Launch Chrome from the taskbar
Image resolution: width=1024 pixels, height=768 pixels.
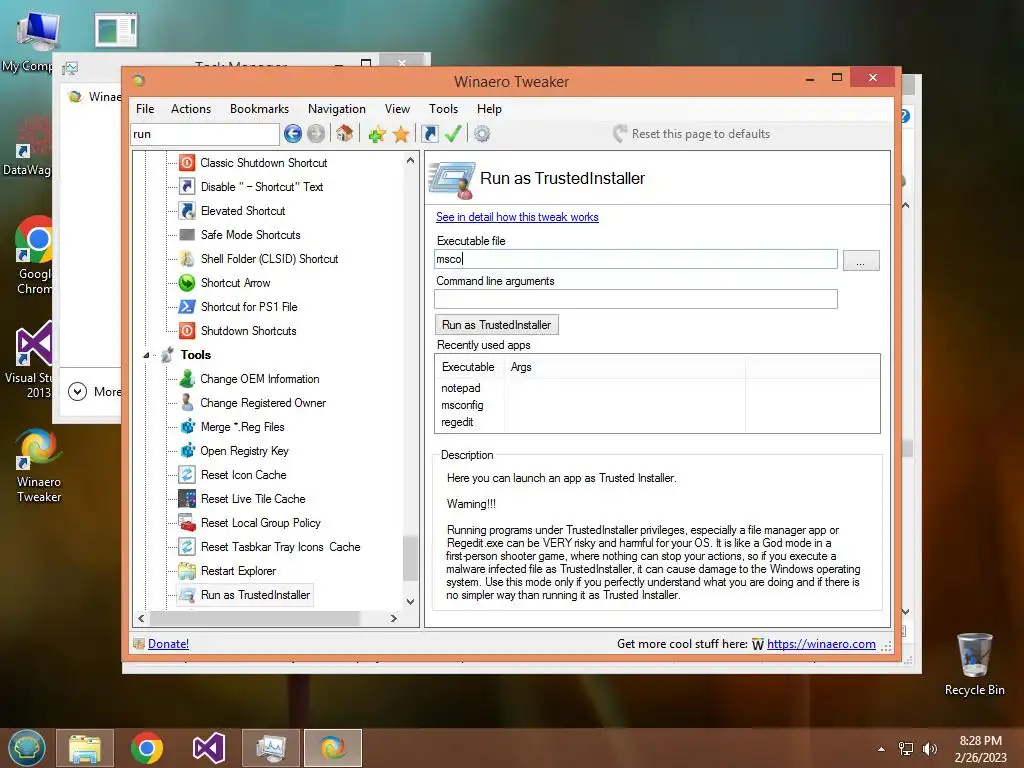point(146,748)
